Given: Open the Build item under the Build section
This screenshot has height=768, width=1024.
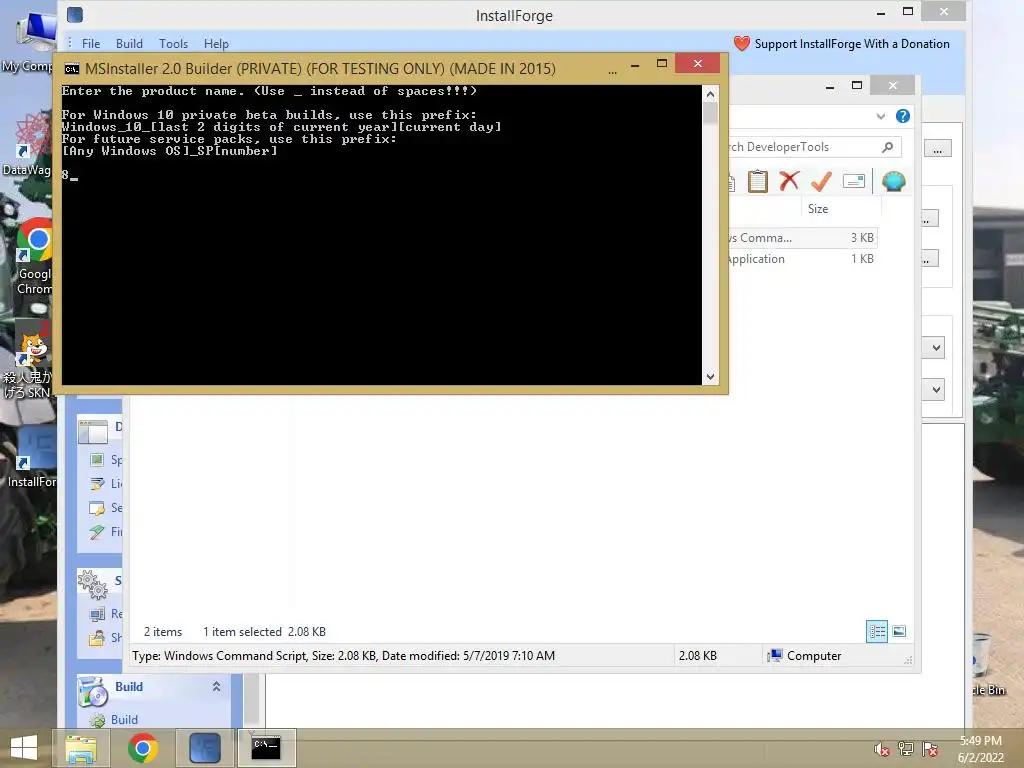Looking at the screenshot, I should pos(124,719).
